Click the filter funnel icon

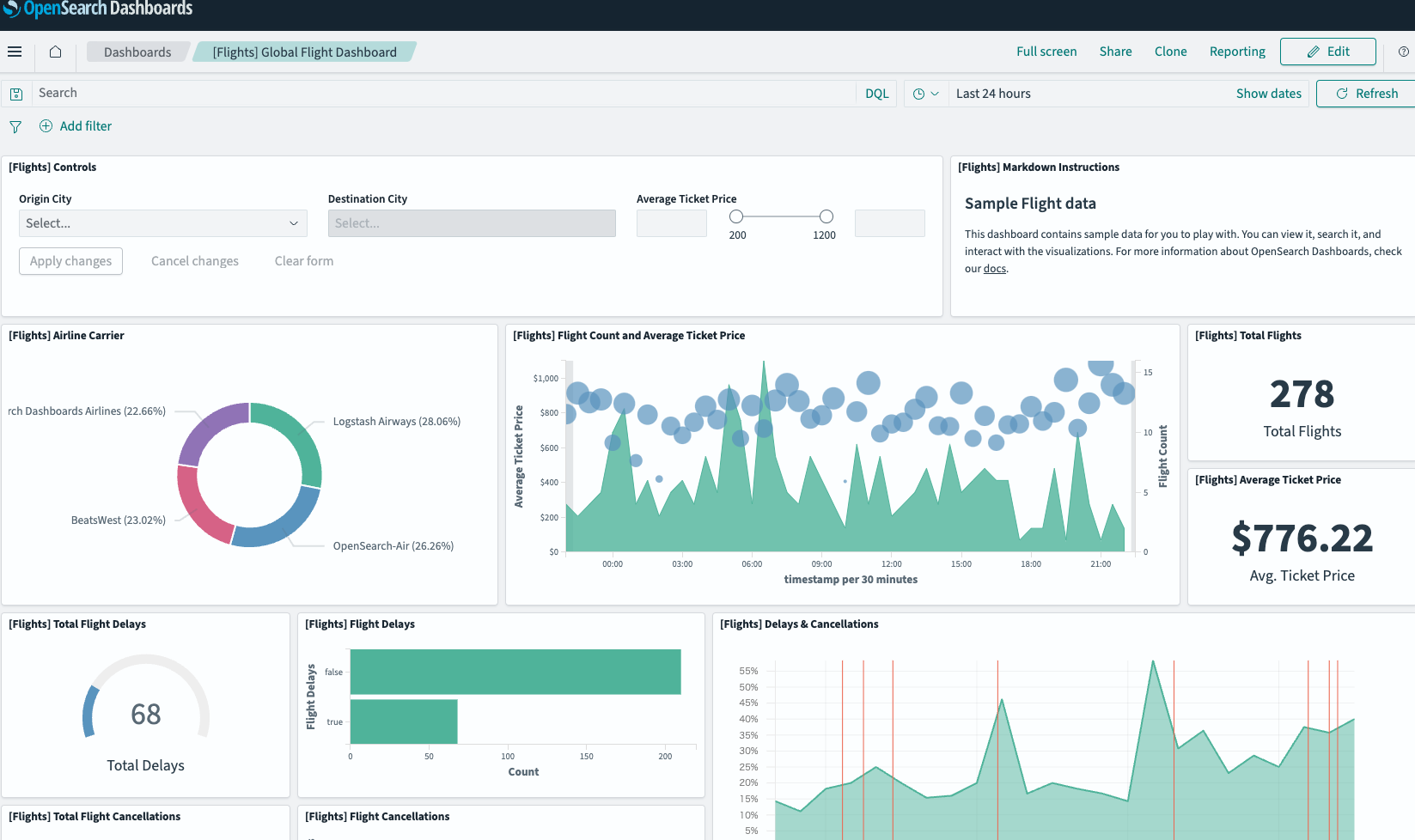click(x=15, y=126)
